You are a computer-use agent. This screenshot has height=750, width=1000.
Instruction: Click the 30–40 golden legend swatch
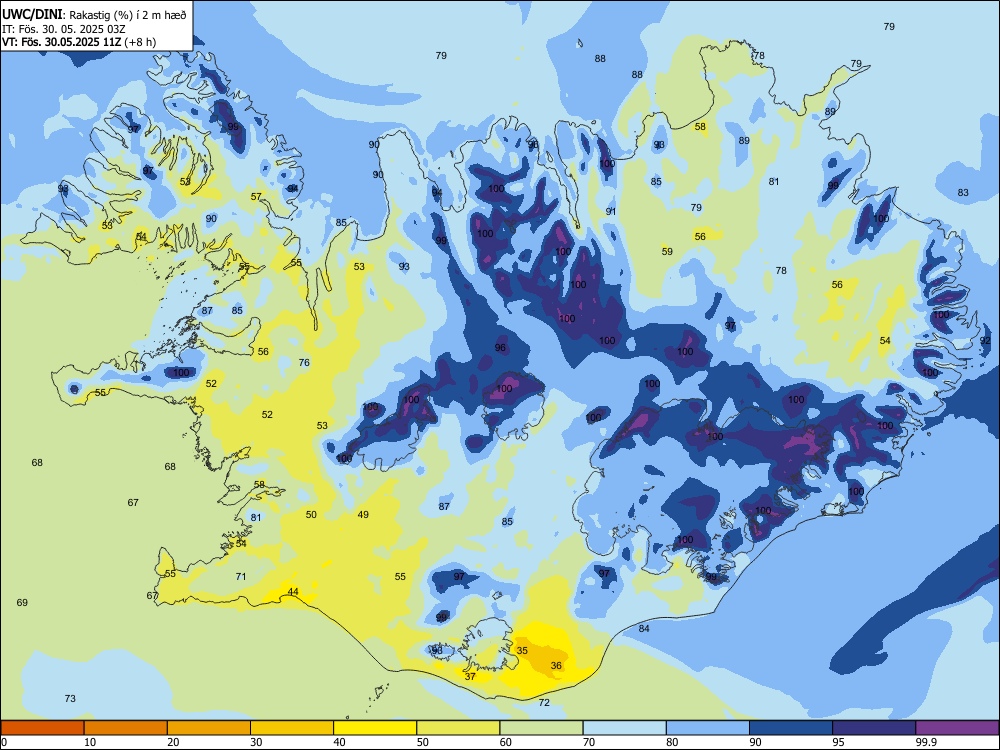292,728
